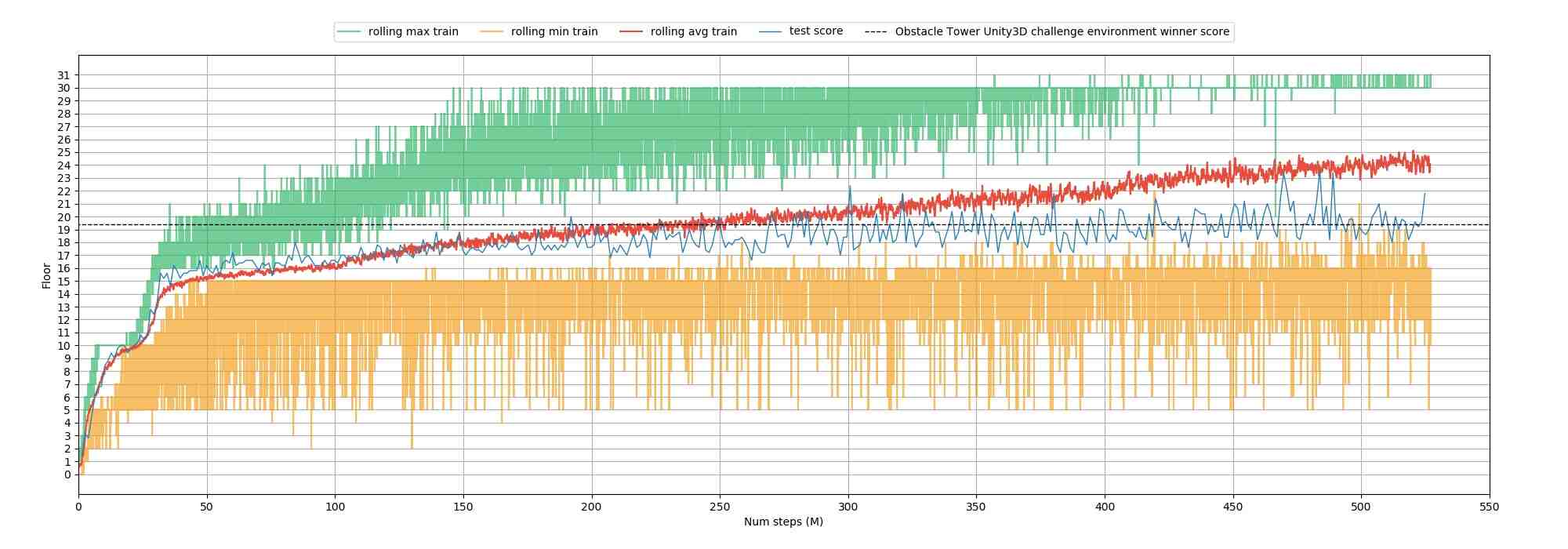Click the 31 tick label on Floor axis
This screenshot has height=549, width=1568.
click(64, 75)
